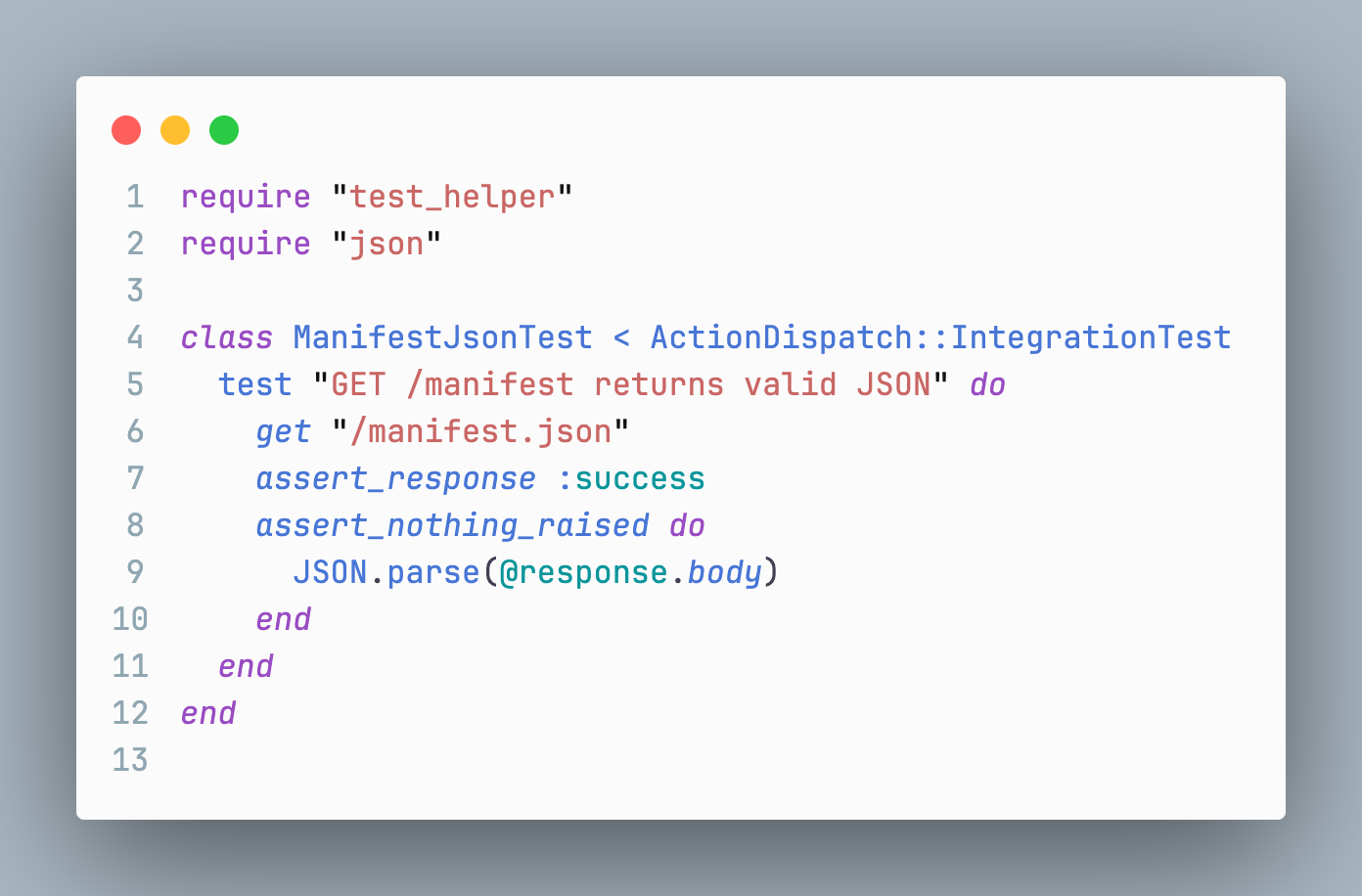
Task: Click the "json" string on line 2
Action: tap(386, 244)
